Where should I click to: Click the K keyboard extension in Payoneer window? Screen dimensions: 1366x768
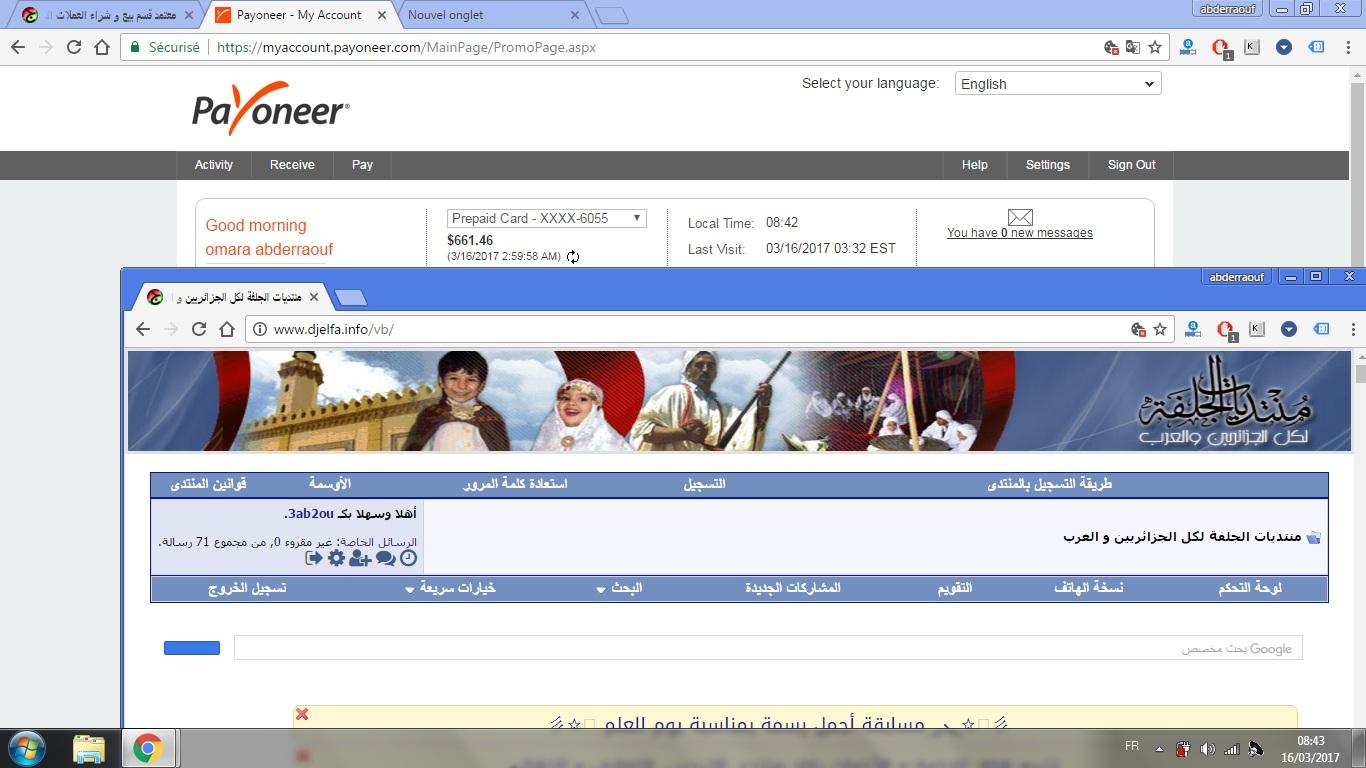click(x=1252, y=47)
